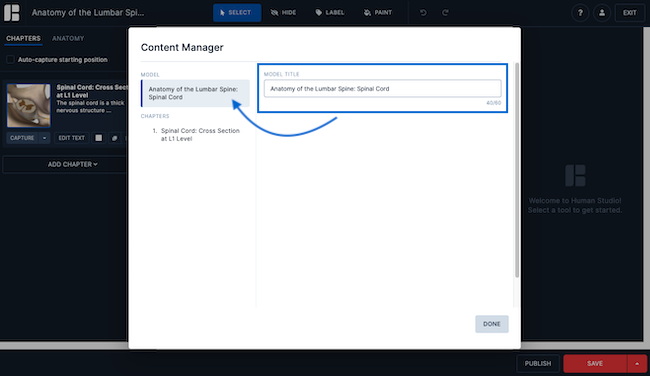Click the chapter title text in sidebar
Image resolution: width=650 pixels, height=376 pixels.
(x=92, y=91)
